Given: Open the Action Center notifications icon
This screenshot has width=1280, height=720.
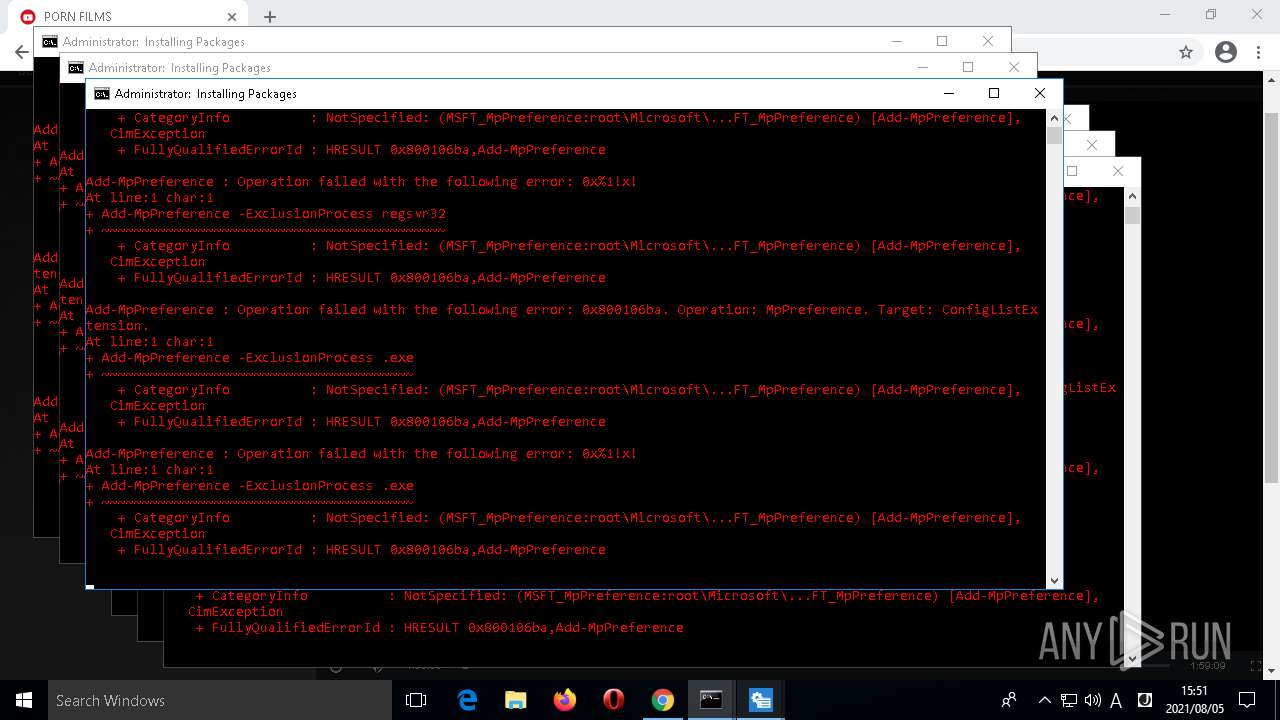Looking at the screenshot, I should pos(1246,700).
